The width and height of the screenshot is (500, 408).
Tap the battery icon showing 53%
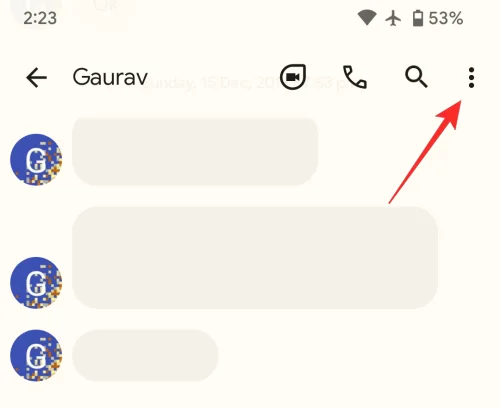(418, 18)
